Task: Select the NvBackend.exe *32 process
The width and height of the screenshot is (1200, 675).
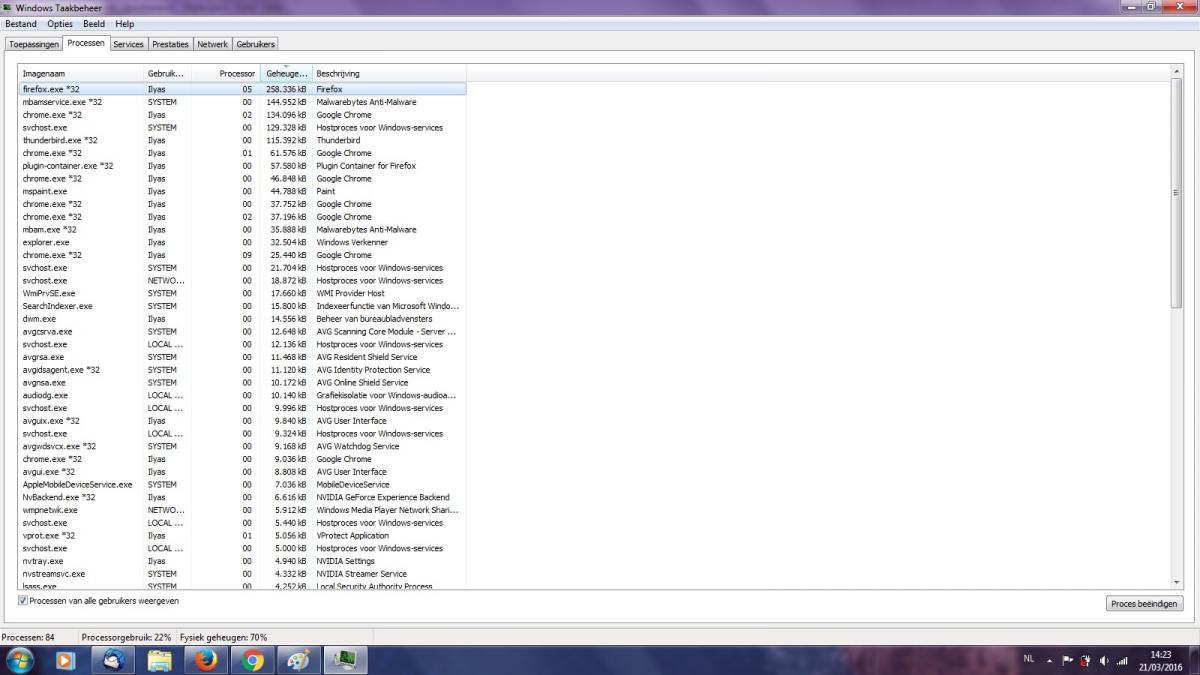Action: [x=242, y=497]
